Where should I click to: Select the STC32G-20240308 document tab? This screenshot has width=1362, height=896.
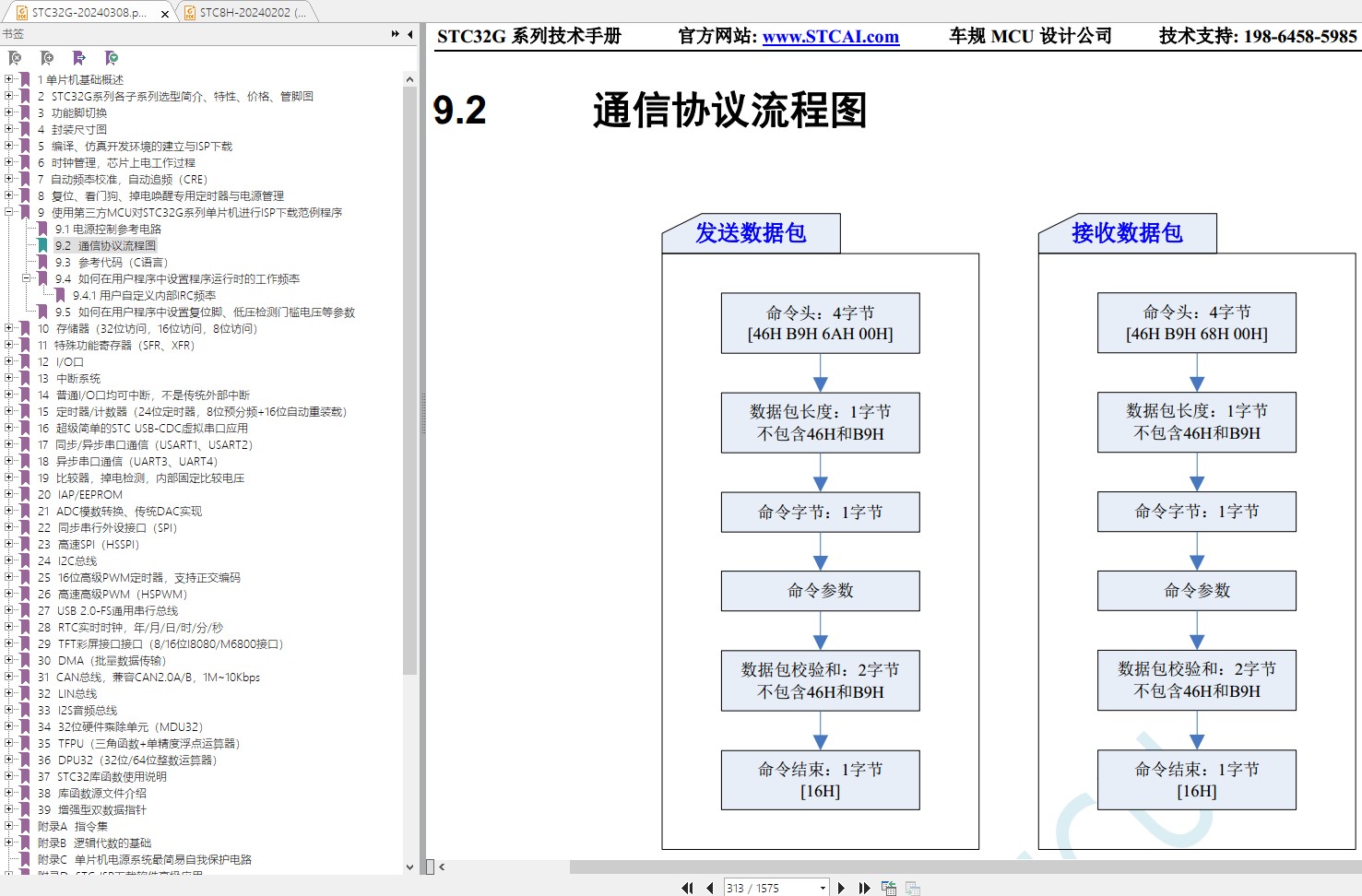coord(89,13)
